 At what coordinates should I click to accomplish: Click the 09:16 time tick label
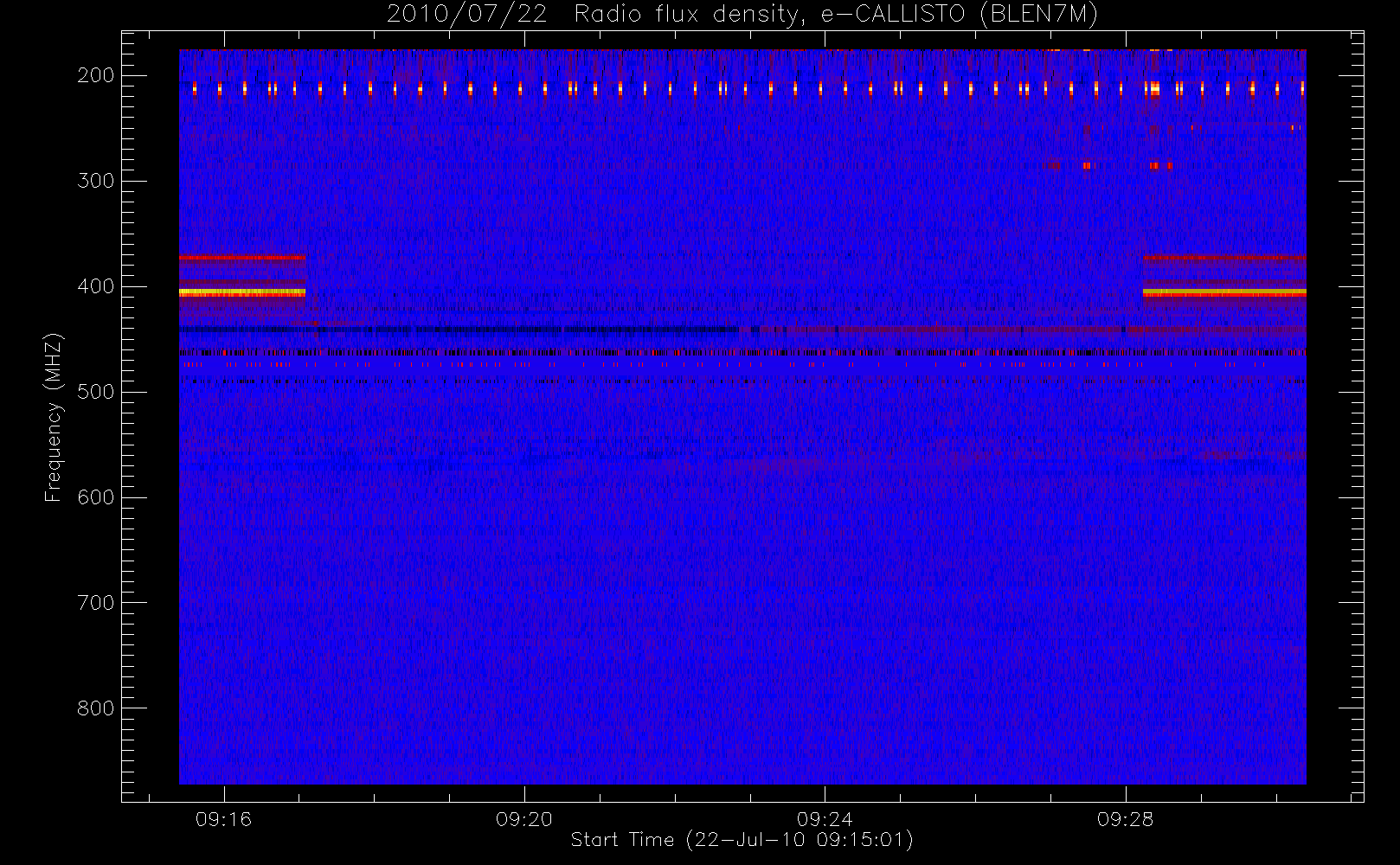pyautogui.click(x=224, y=819)
